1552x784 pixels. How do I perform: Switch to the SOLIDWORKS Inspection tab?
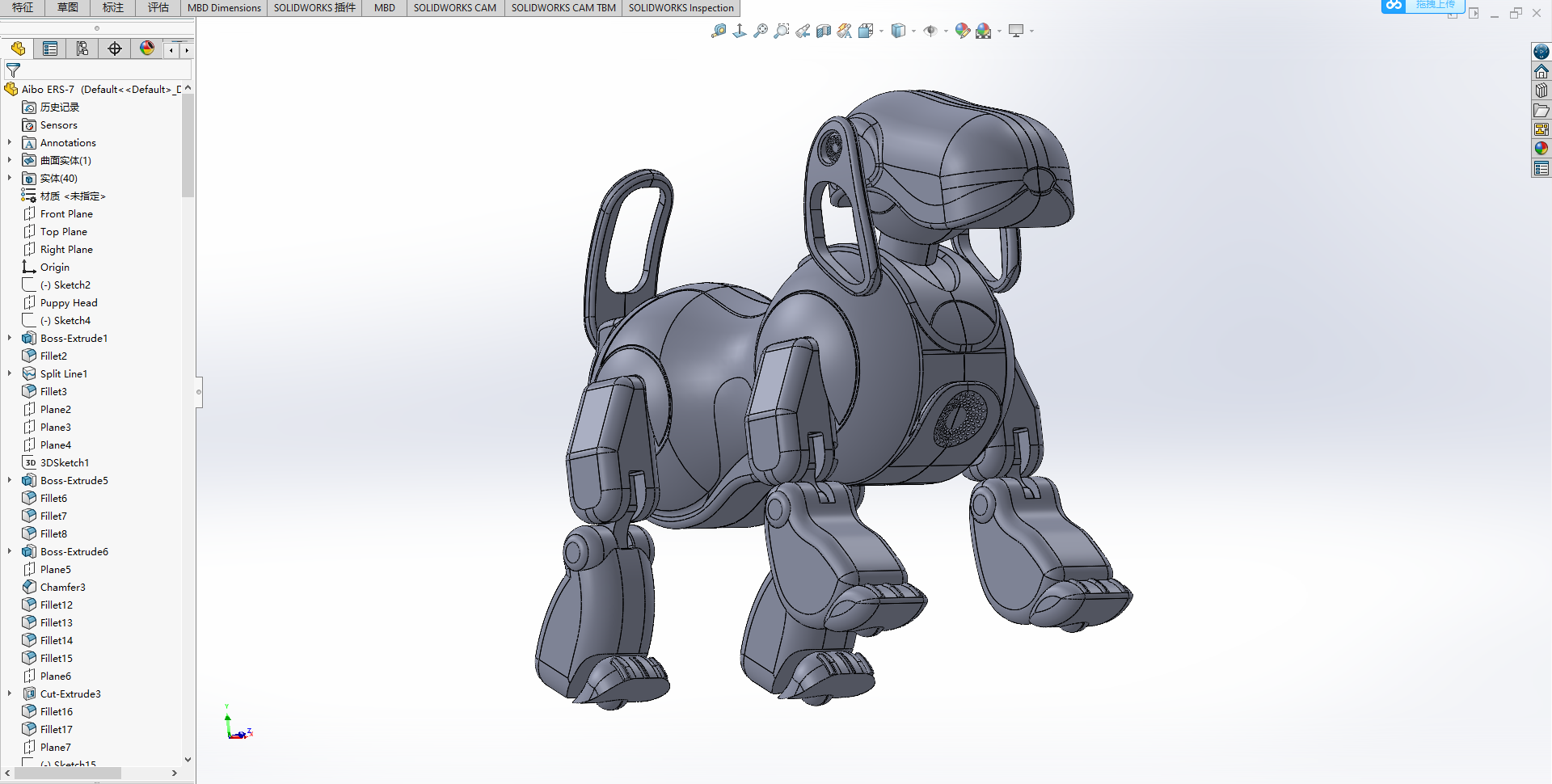click(x=681, y=8)
